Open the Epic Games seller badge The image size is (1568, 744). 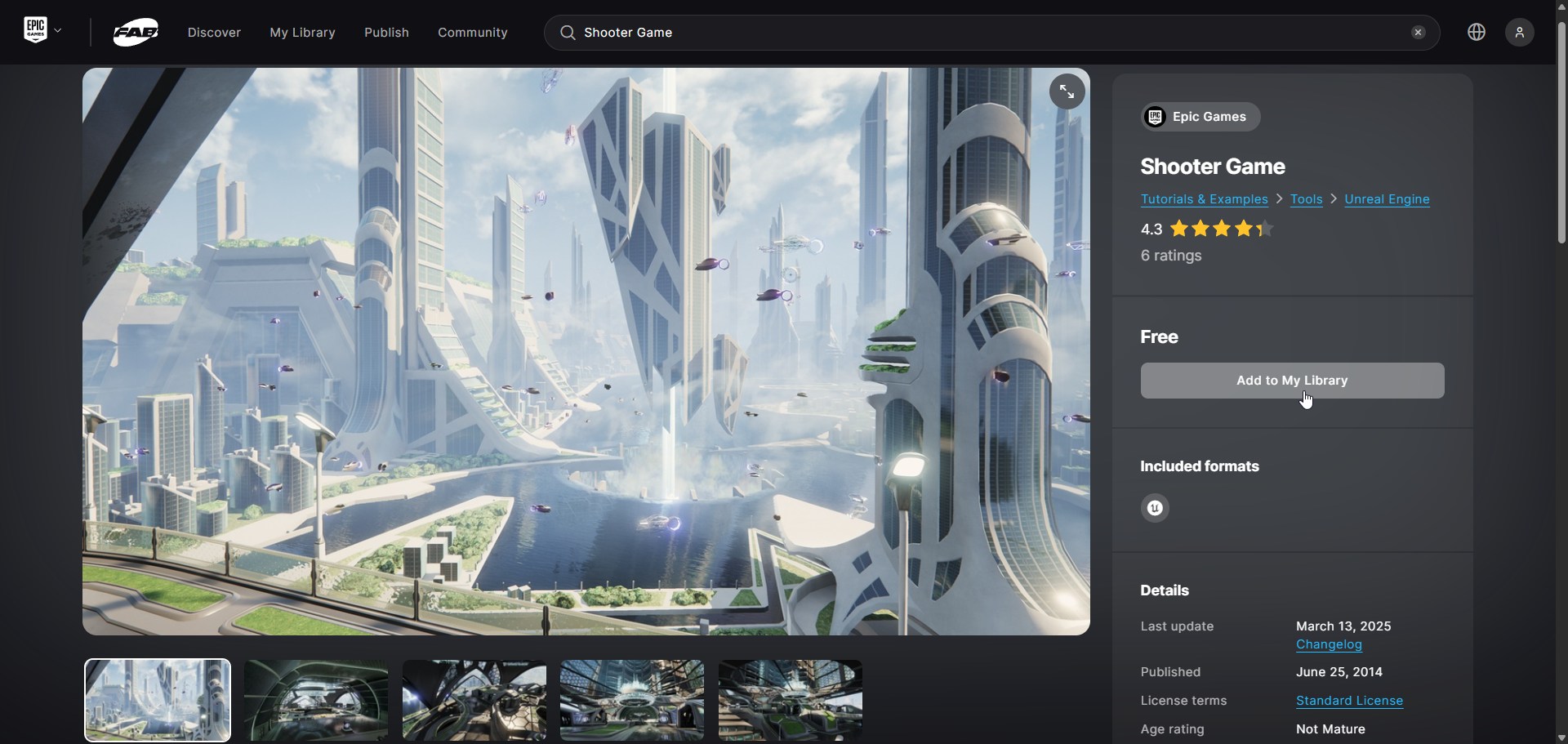tap(1200, 117)
